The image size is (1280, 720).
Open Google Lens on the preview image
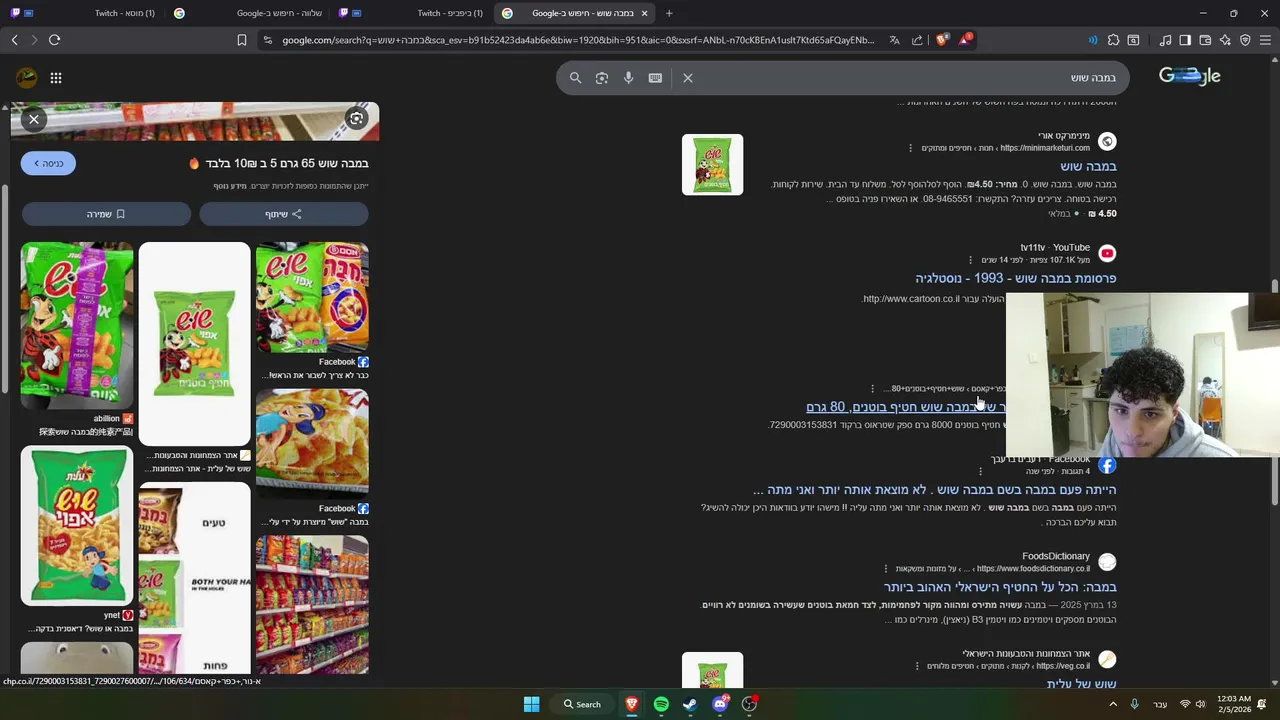pos(356,119)
